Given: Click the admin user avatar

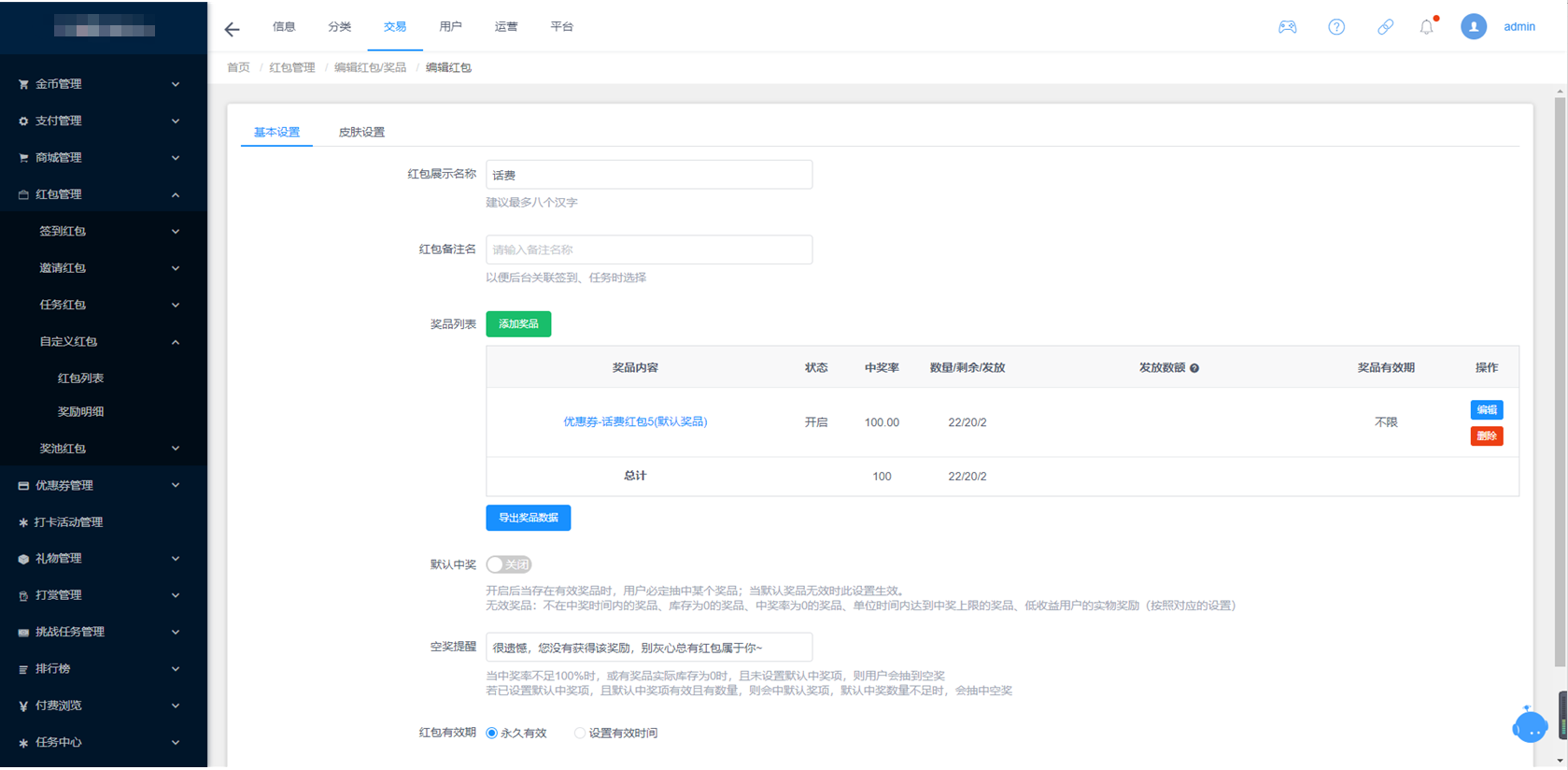Looking at the screenshot, I should [1473, 27].
